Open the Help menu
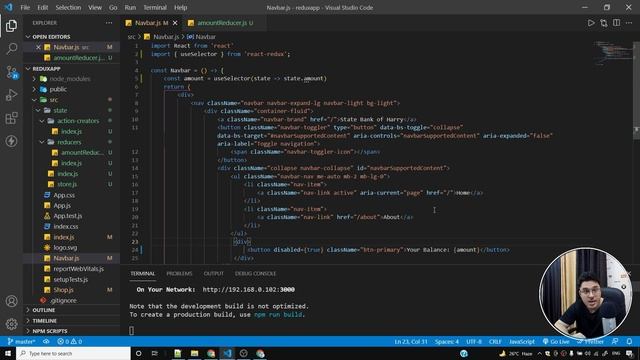The width and height of the screenshot is (640, 360). coord(180,7)
